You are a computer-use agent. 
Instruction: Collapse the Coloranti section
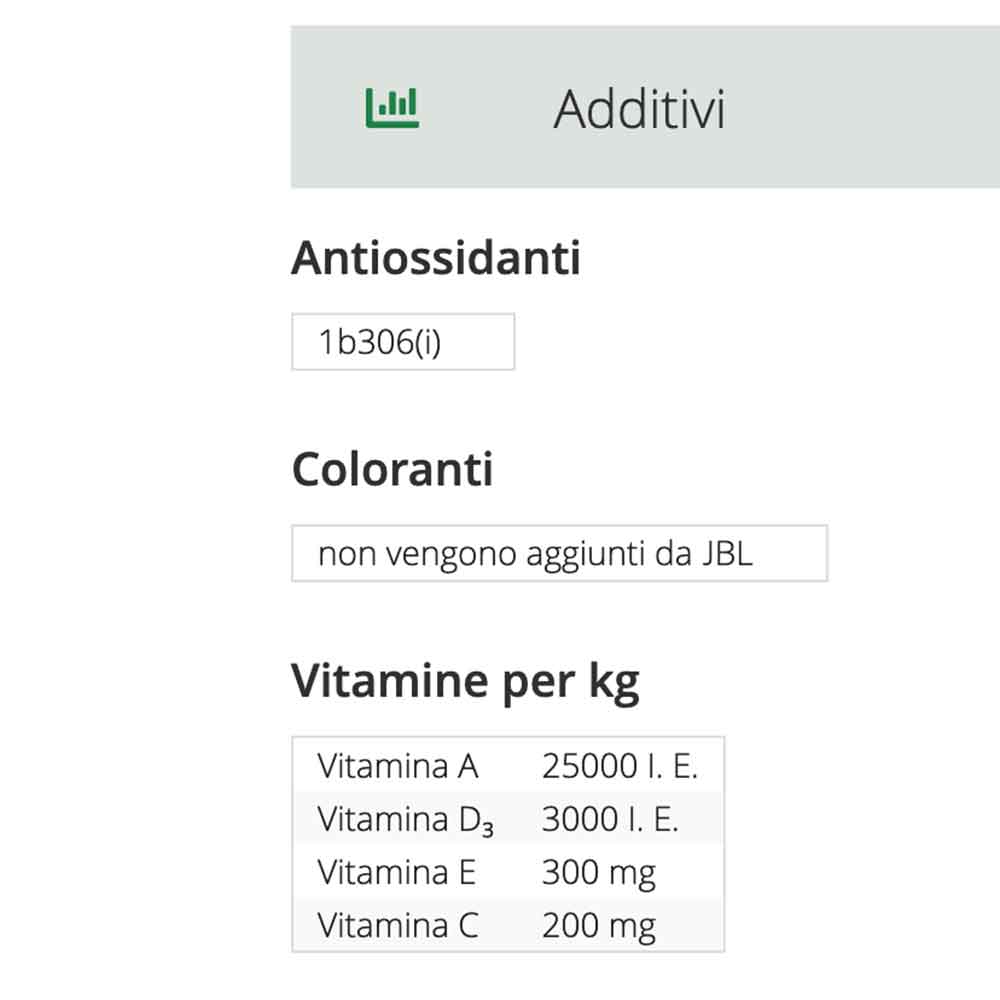click(x=392, y=469)
